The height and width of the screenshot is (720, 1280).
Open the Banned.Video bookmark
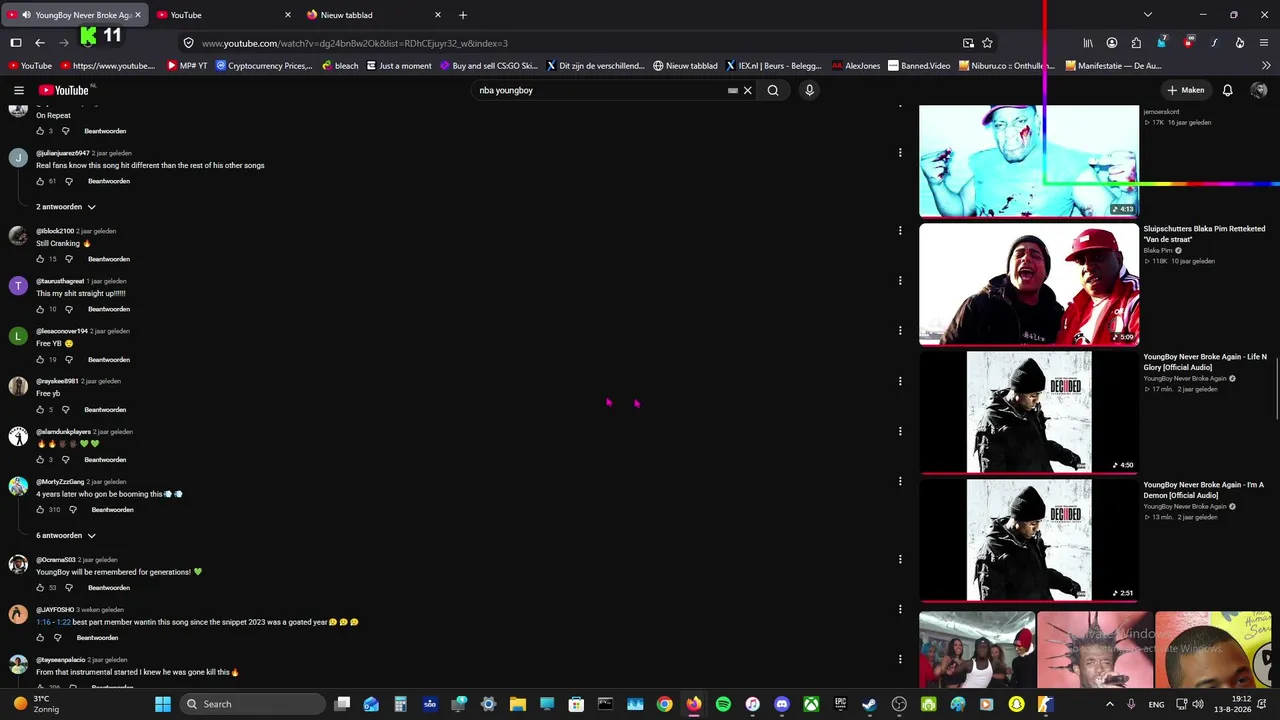(919, 66)
